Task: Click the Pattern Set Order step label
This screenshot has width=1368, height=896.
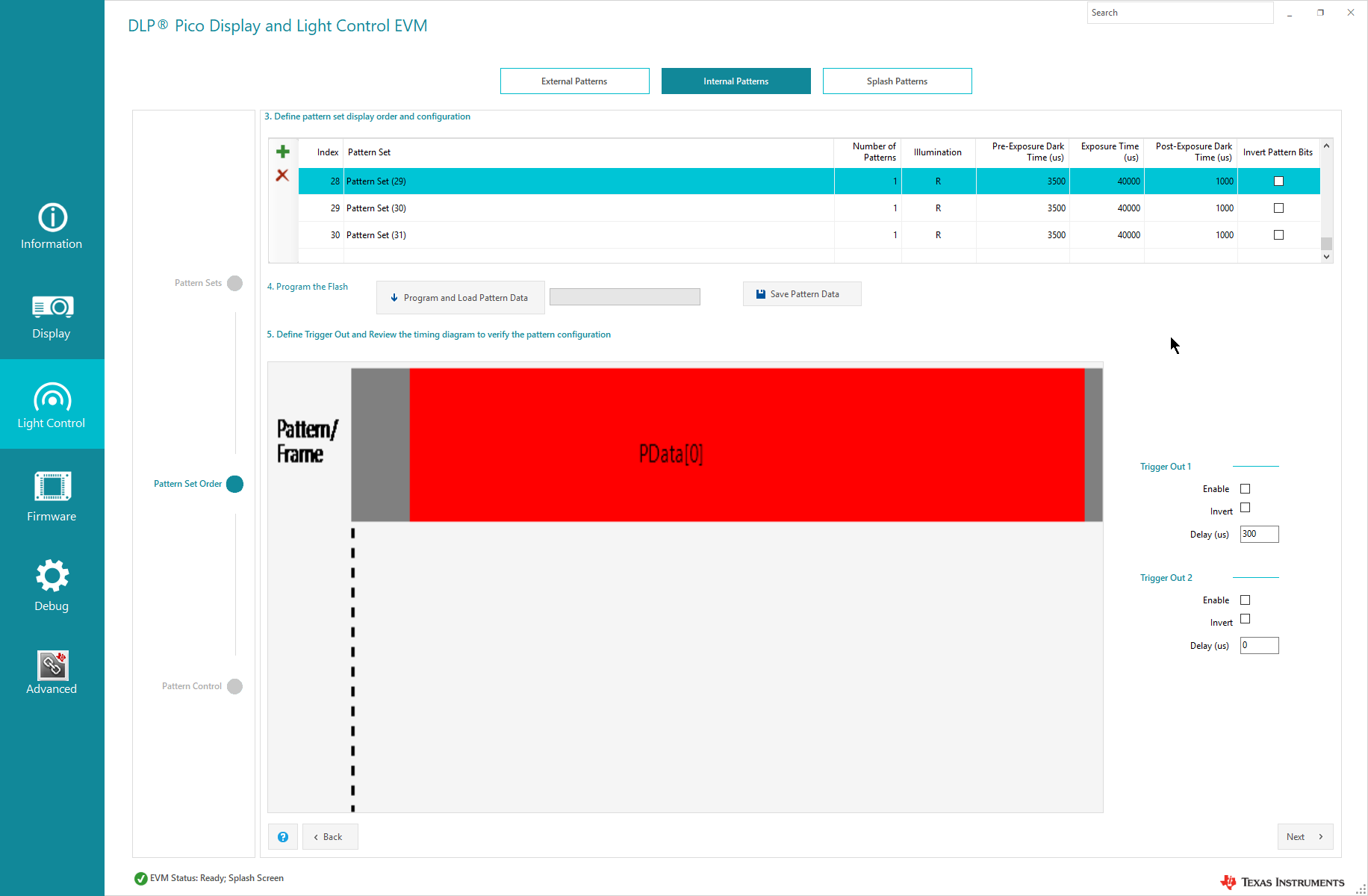Action: click(187, 484)
